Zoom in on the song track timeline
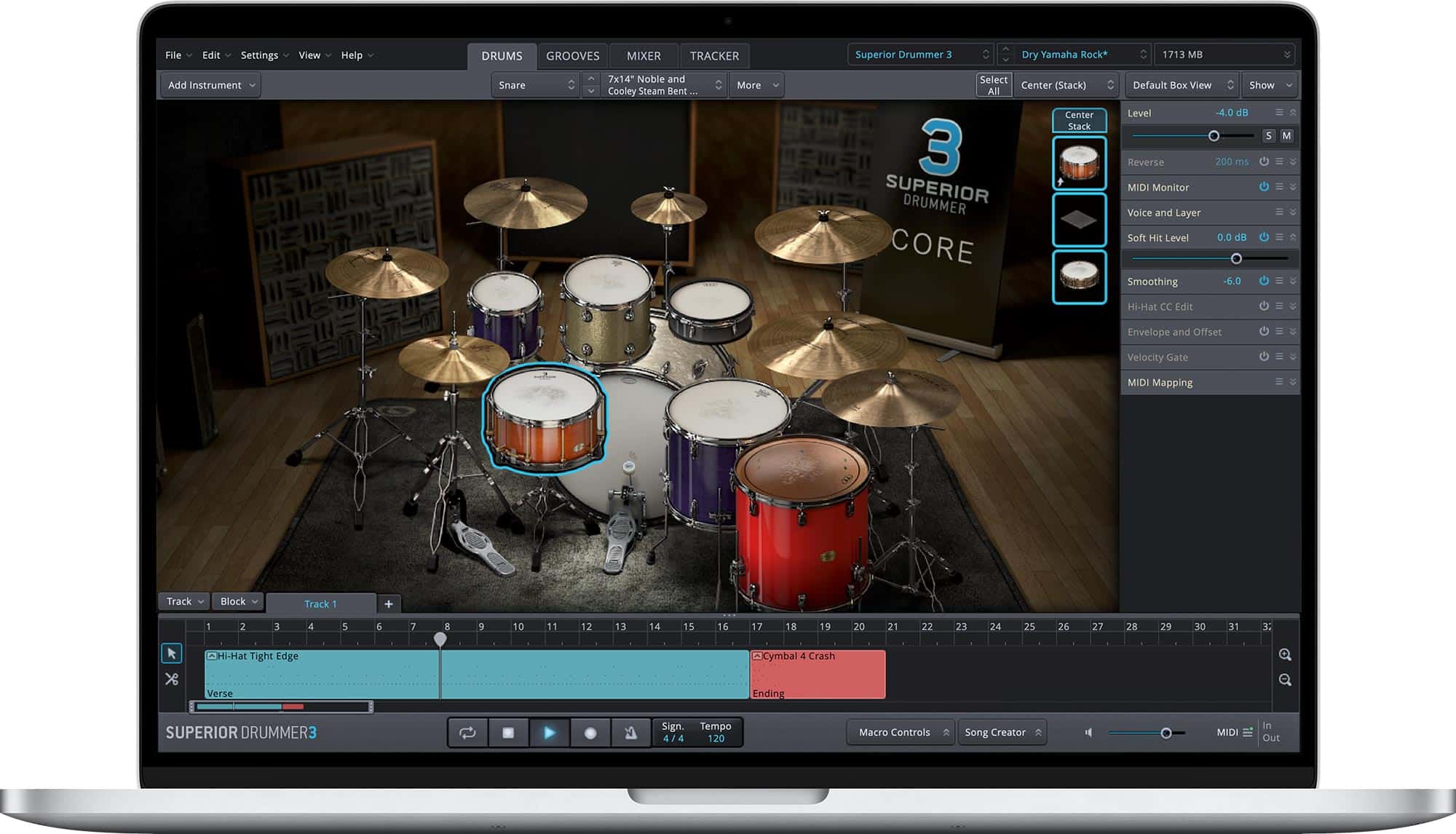1456x834 pixels. point(1285,655)
